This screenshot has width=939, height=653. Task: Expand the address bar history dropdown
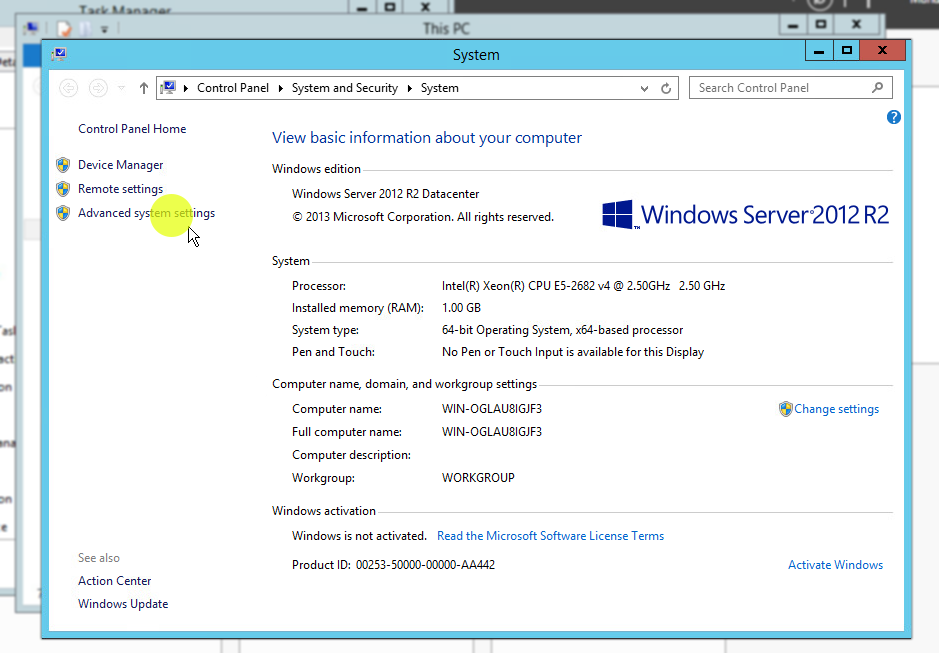point(645,88)
